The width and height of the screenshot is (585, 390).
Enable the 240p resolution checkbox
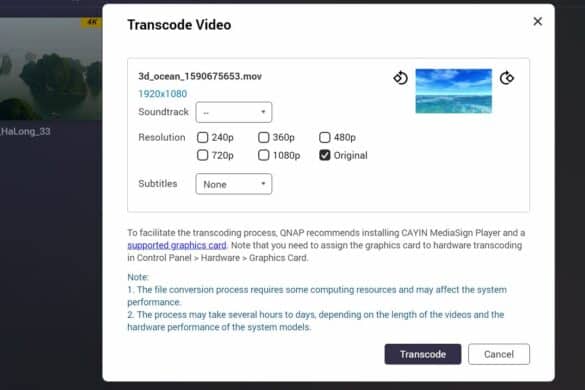coord(202,137)
